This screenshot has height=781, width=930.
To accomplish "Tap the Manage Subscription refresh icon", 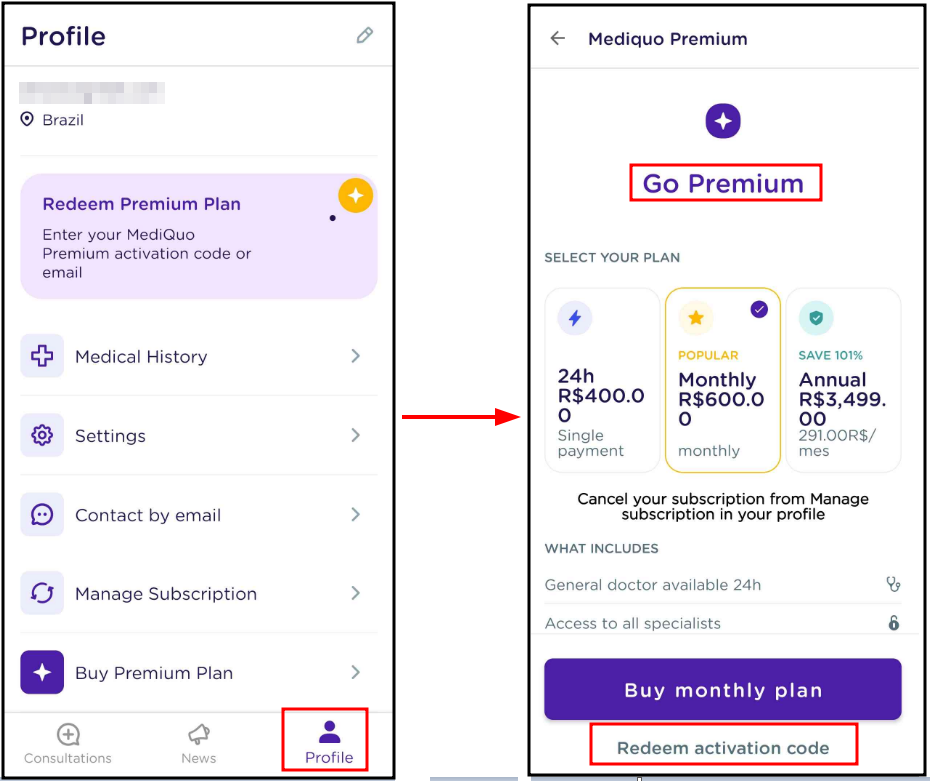I will pos(42,593).
